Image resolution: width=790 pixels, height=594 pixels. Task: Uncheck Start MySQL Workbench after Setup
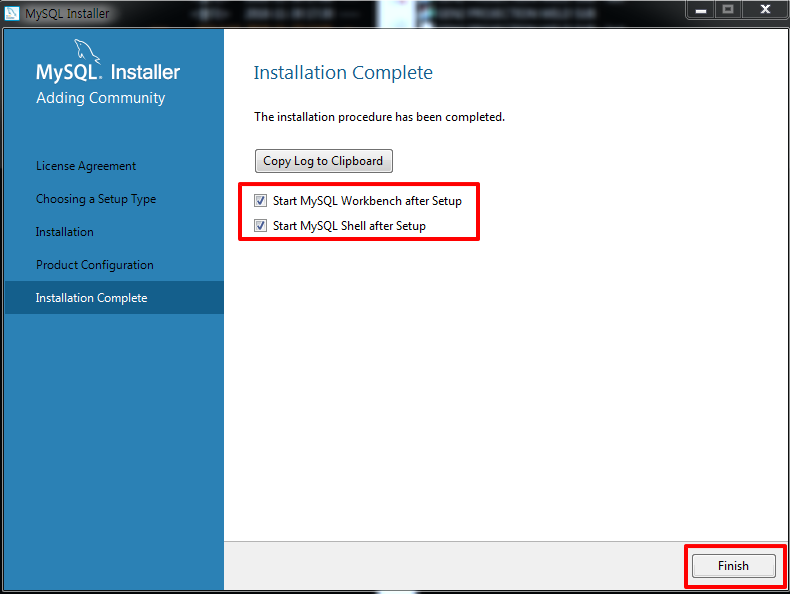260,201
